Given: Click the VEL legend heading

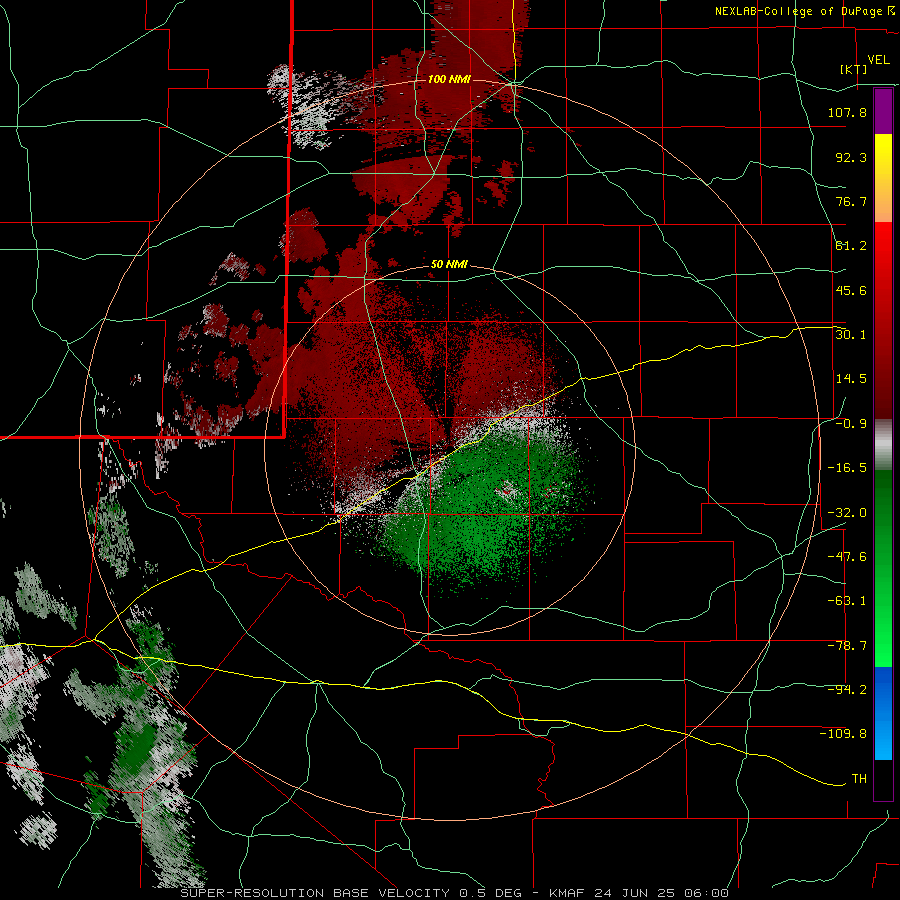Looking at the screenshot, I should click(x=878, y=60).
